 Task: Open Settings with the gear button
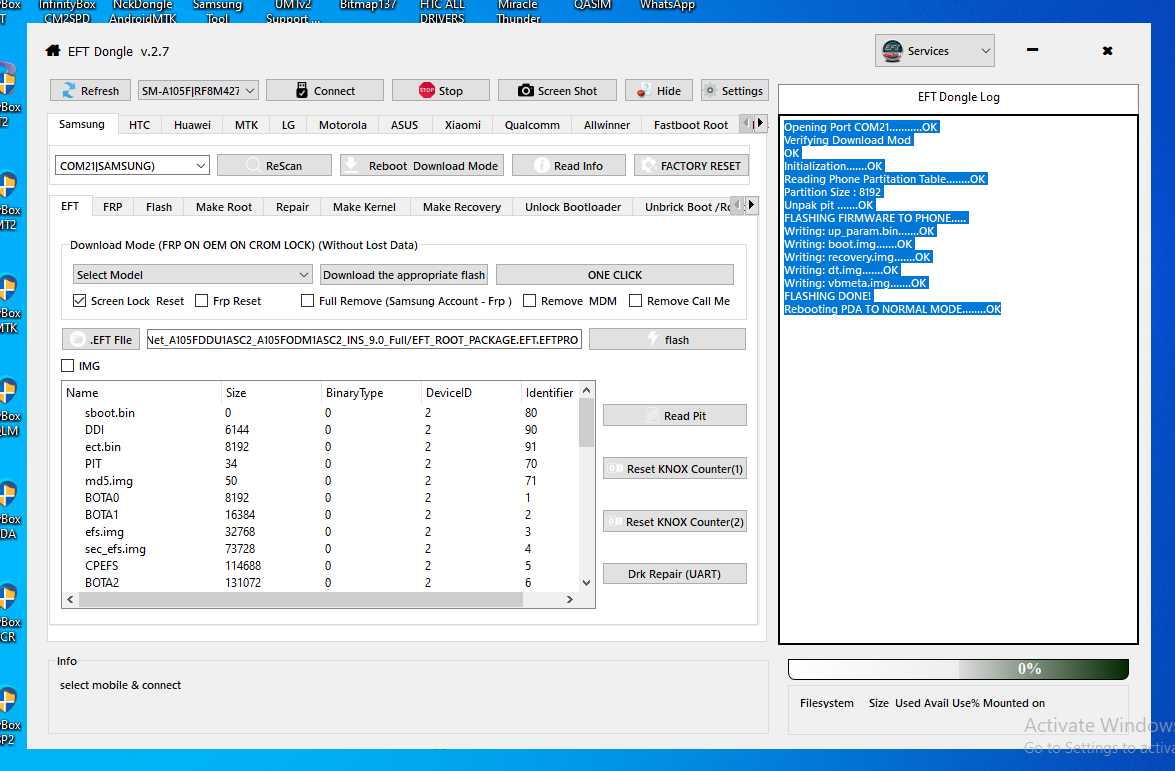click(x=734, y=91)
